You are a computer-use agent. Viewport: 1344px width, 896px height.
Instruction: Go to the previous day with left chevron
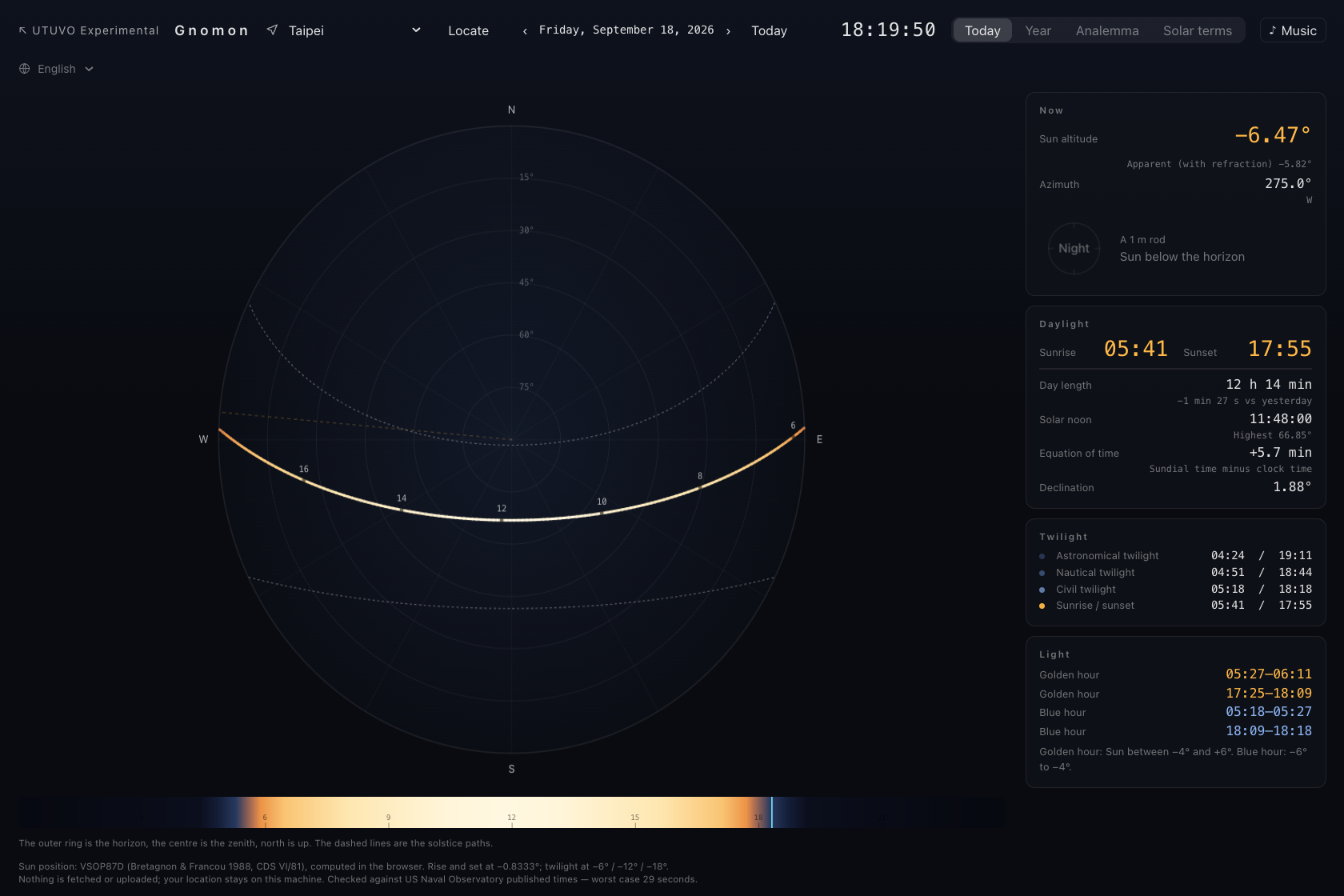[525, 31]
